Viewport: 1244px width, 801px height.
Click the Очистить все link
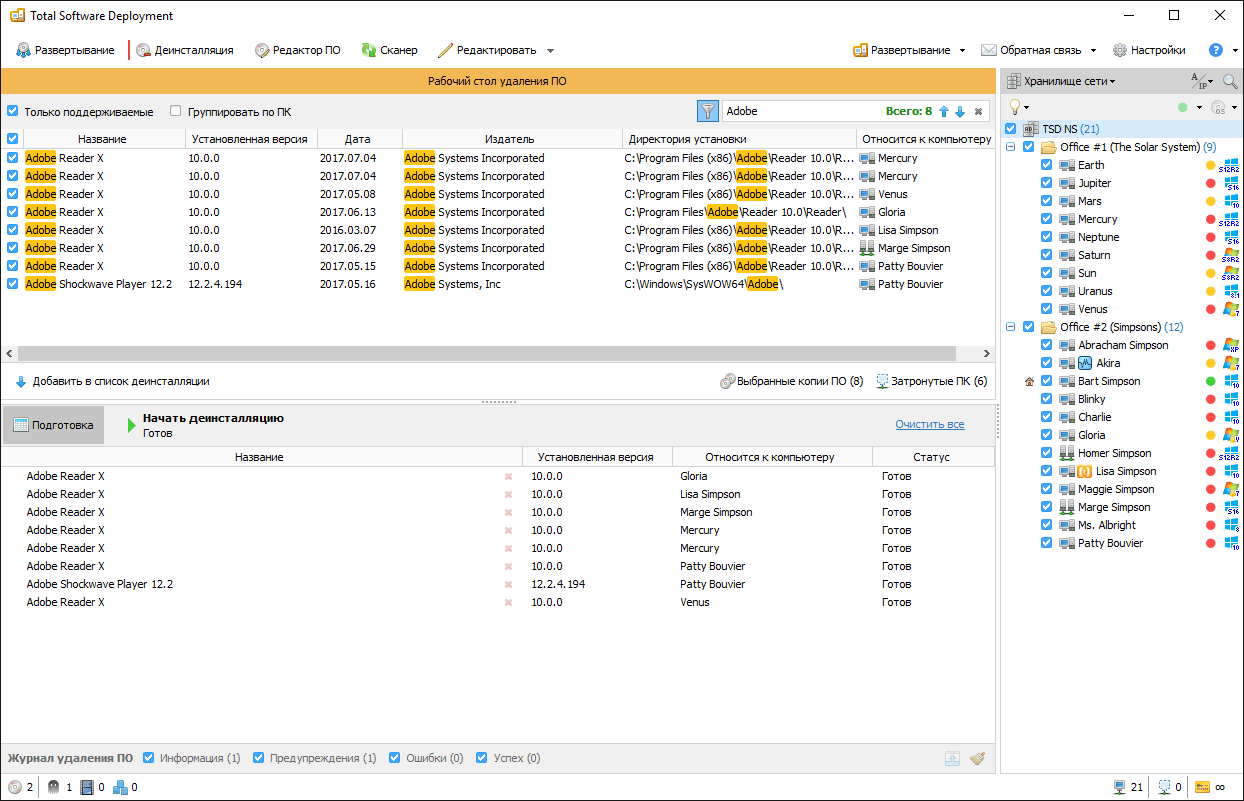[929, 424]
